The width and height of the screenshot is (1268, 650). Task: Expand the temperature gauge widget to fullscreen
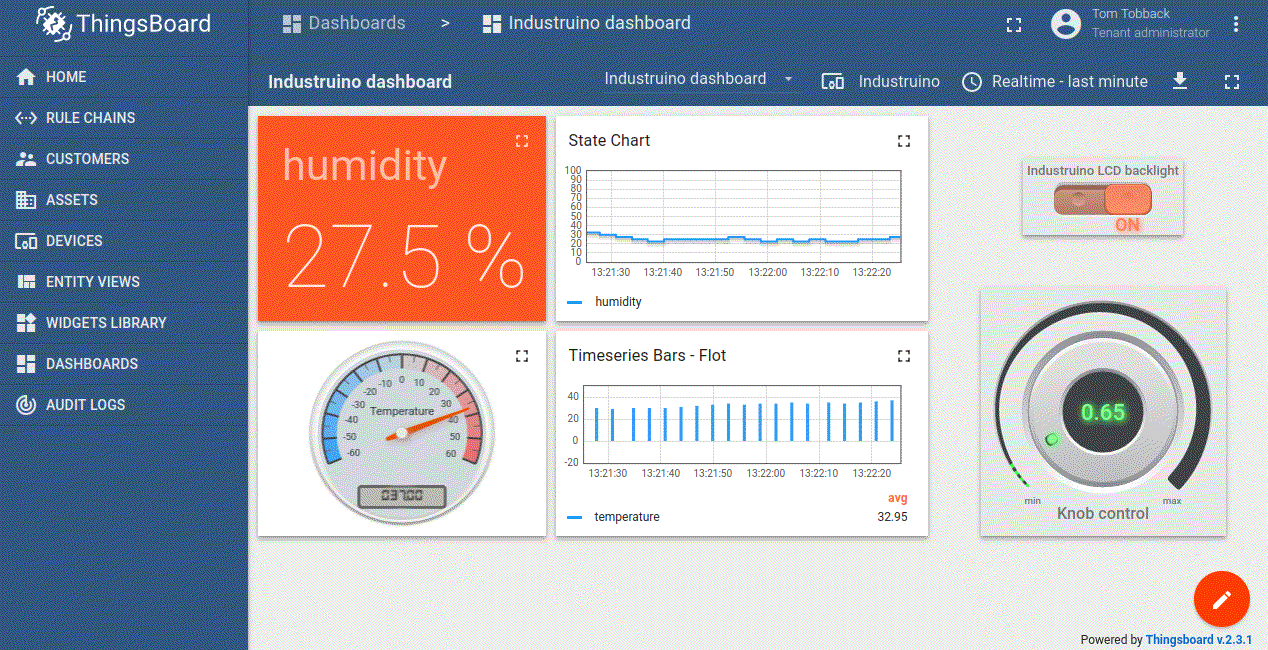click(521, 356)
